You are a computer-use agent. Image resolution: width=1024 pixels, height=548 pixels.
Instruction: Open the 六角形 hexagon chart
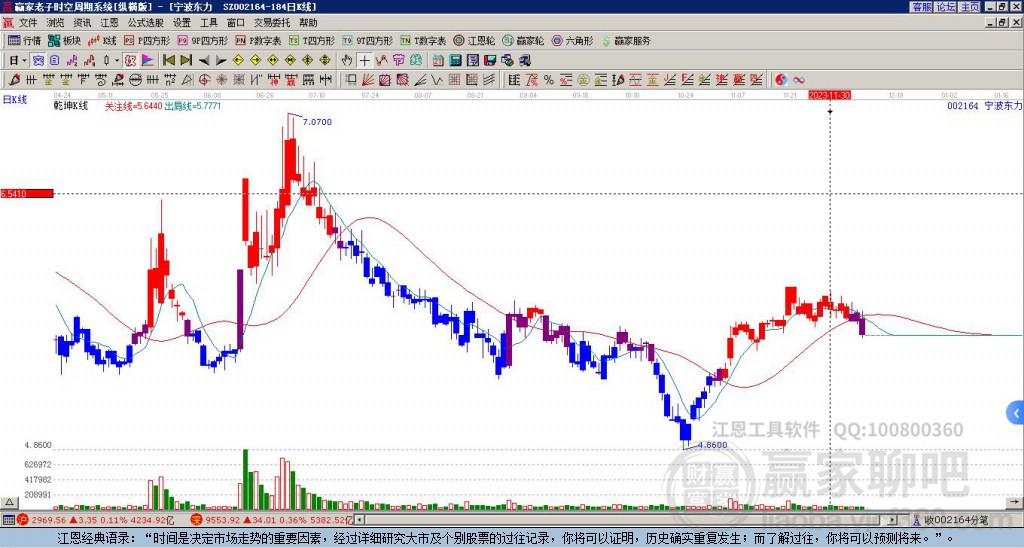(573, 40)
